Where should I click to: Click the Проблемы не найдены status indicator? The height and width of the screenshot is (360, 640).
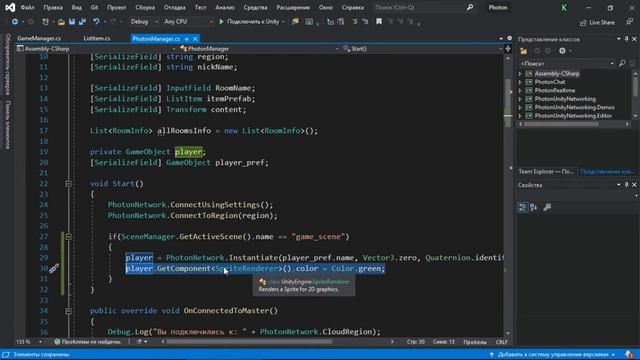pyautogui.click(x=88, y=342)
